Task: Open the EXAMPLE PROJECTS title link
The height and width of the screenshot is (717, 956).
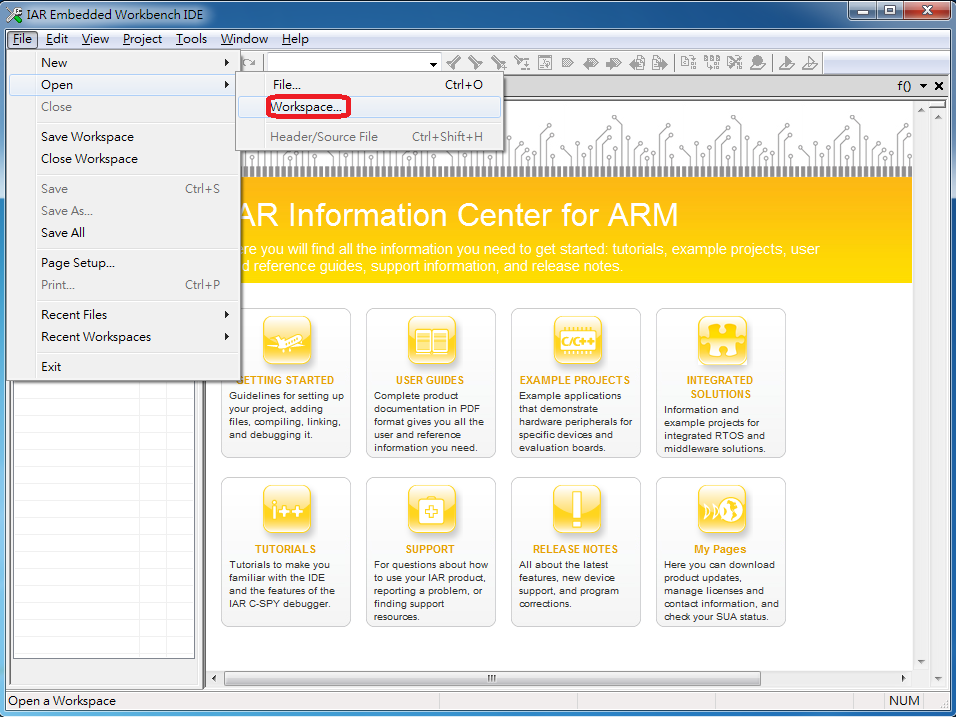Action: point(574,380)
